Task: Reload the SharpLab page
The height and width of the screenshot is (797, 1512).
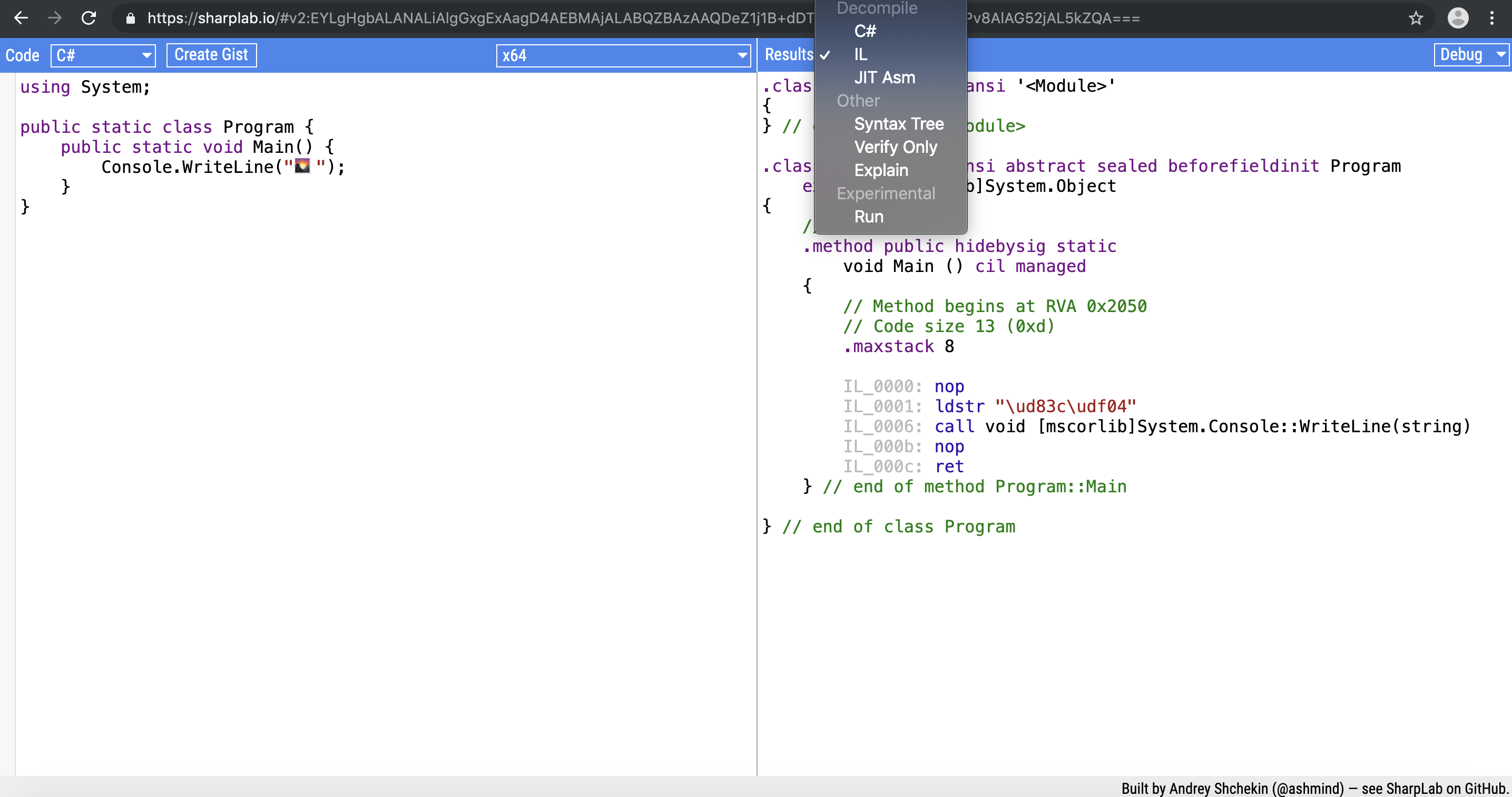Action: click(89, 18)
